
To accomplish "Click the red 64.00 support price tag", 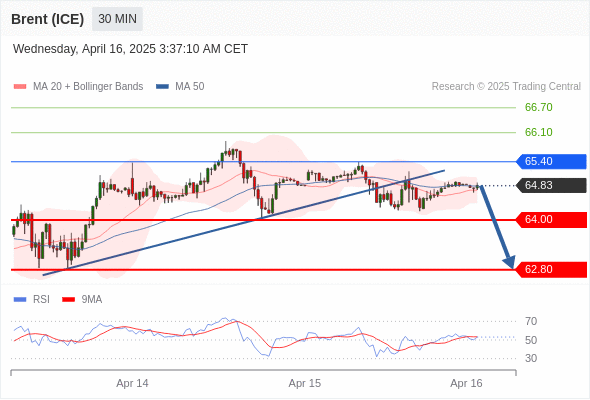I will click(551, 220).
